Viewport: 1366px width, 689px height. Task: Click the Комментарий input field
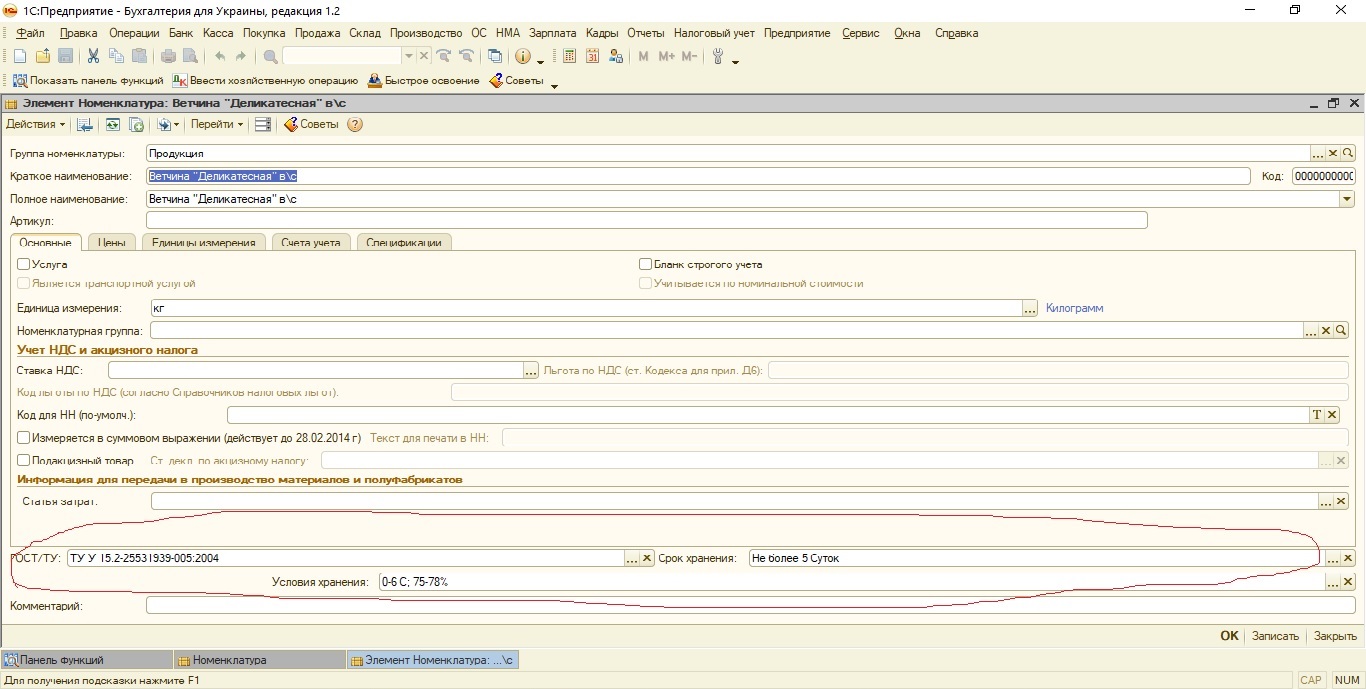(750, 606)
